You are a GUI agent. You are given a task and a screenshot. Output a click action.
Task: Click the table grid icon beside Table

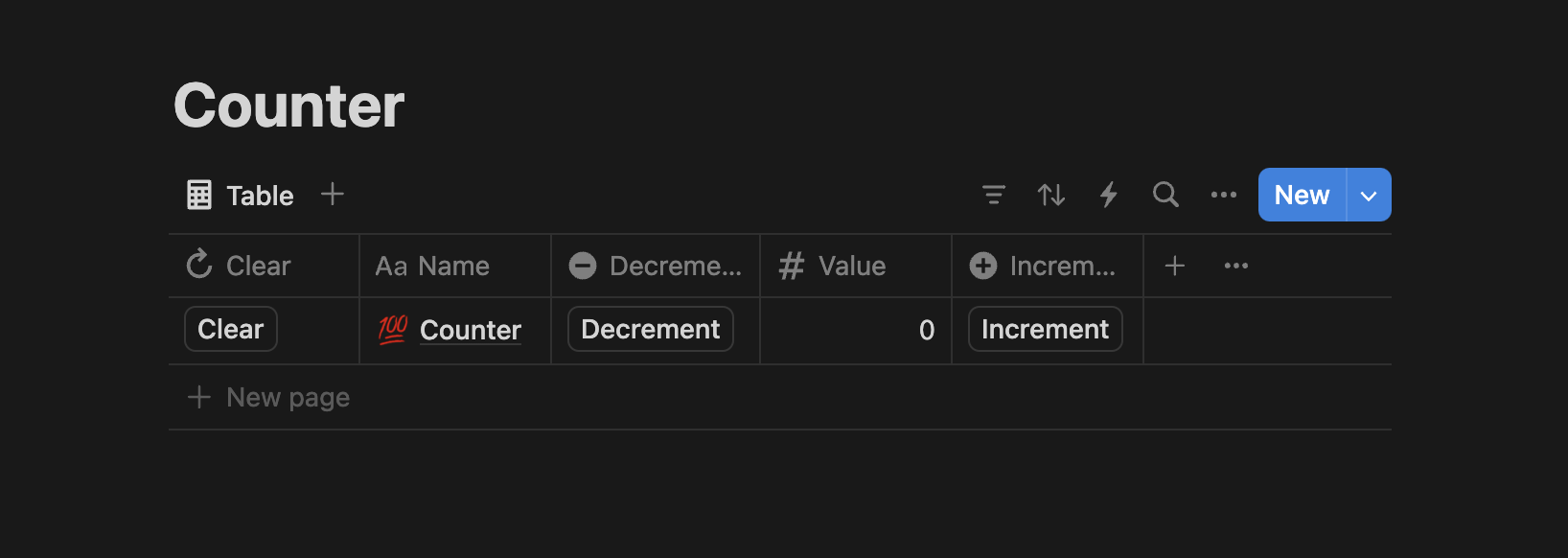point(198,194)
